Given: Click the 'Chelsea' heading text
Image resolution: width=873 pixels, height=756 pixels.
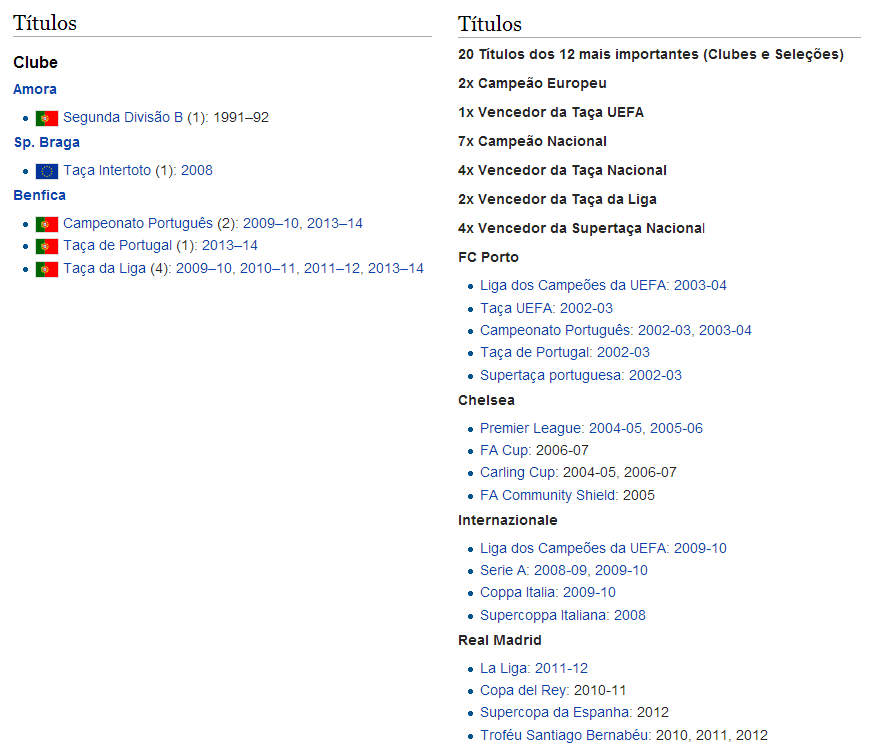Looking at the screenshot, I should coord(486,400).
